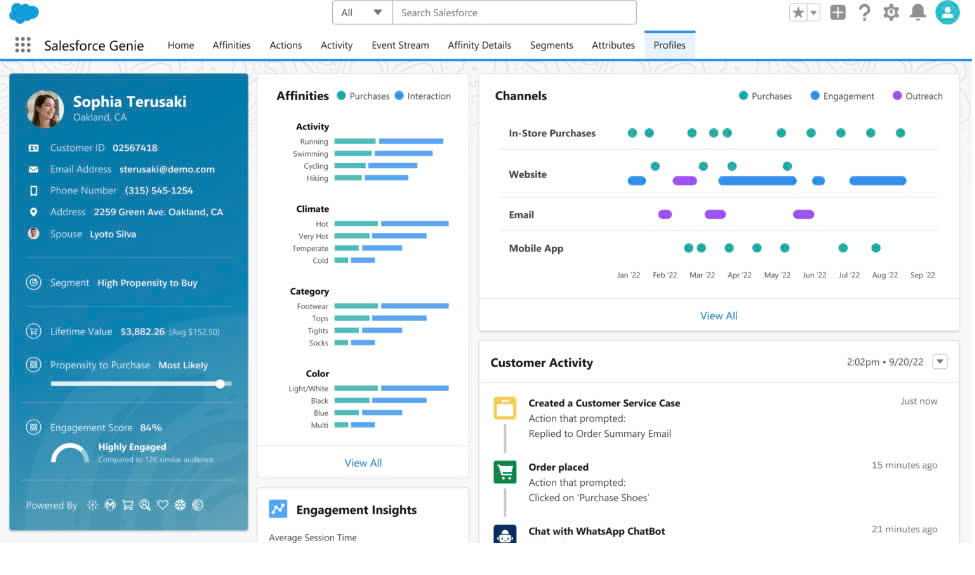Click the heart icon beside Powered By
The image size is (975, 575).
(x=162, y=506)
